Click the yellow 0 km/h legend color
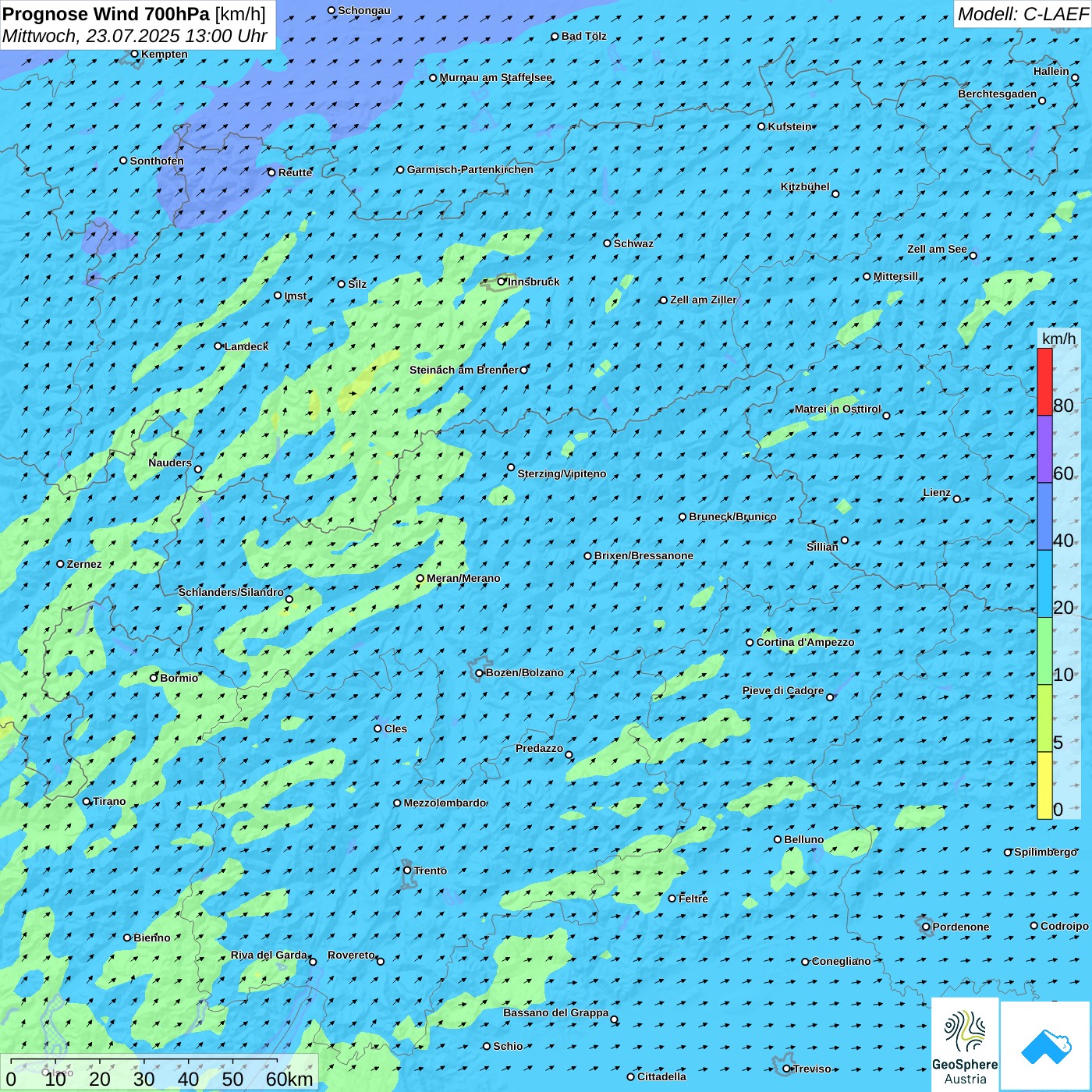Viewport: 1092px width, 1092px height. [x=1044, y=785]
